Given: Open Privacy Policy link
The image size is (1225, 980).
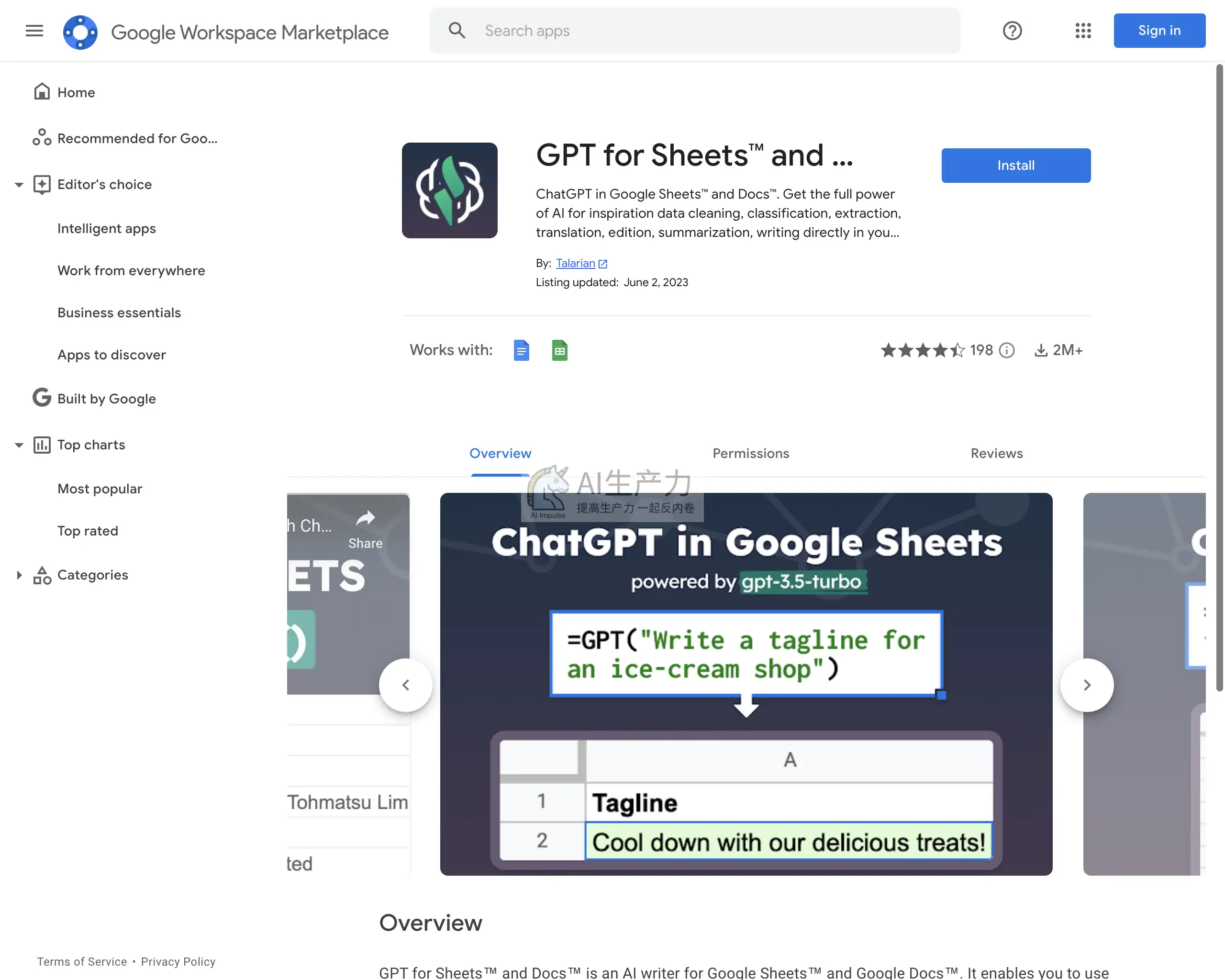Looking at the screenshot, I should [178, 961].
